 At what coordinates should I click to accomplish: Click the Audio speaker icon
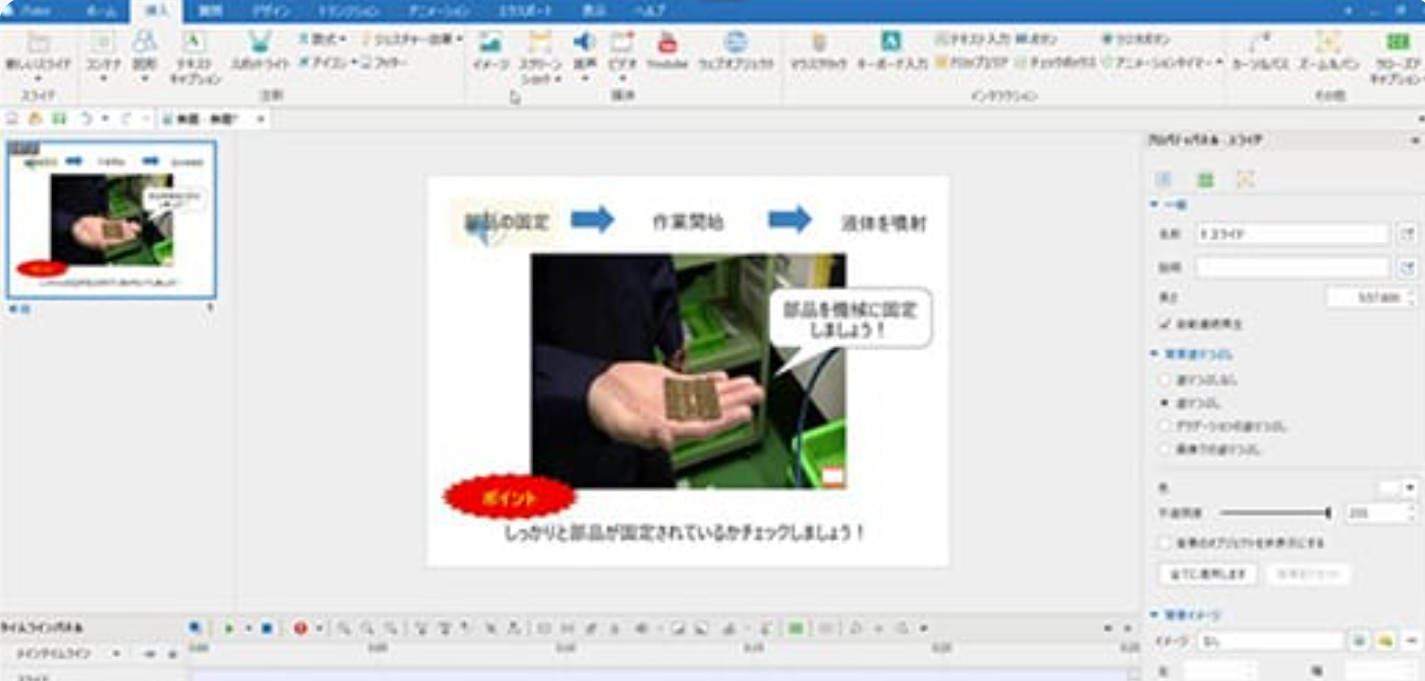(x=584, y=42)
